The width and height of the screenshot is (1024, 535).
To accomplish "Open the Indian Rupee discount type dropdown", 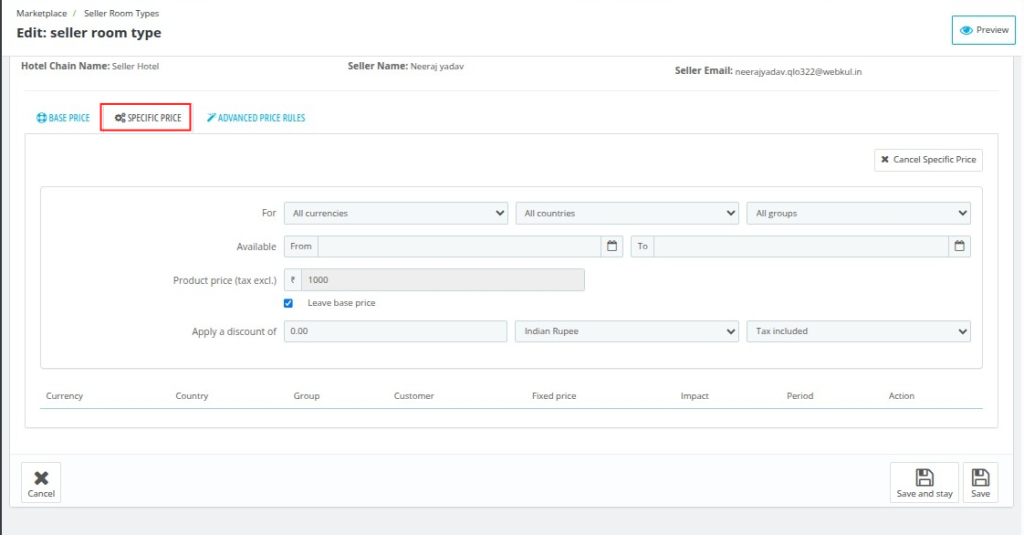I will pyautogui.click(x=627, y=331).
